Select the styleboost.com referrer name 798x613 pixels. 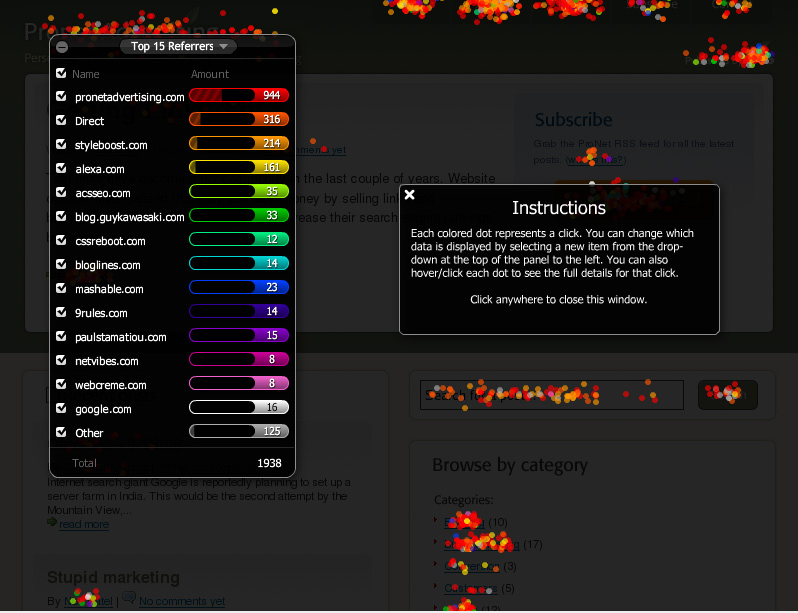click(x=111, y=145)
